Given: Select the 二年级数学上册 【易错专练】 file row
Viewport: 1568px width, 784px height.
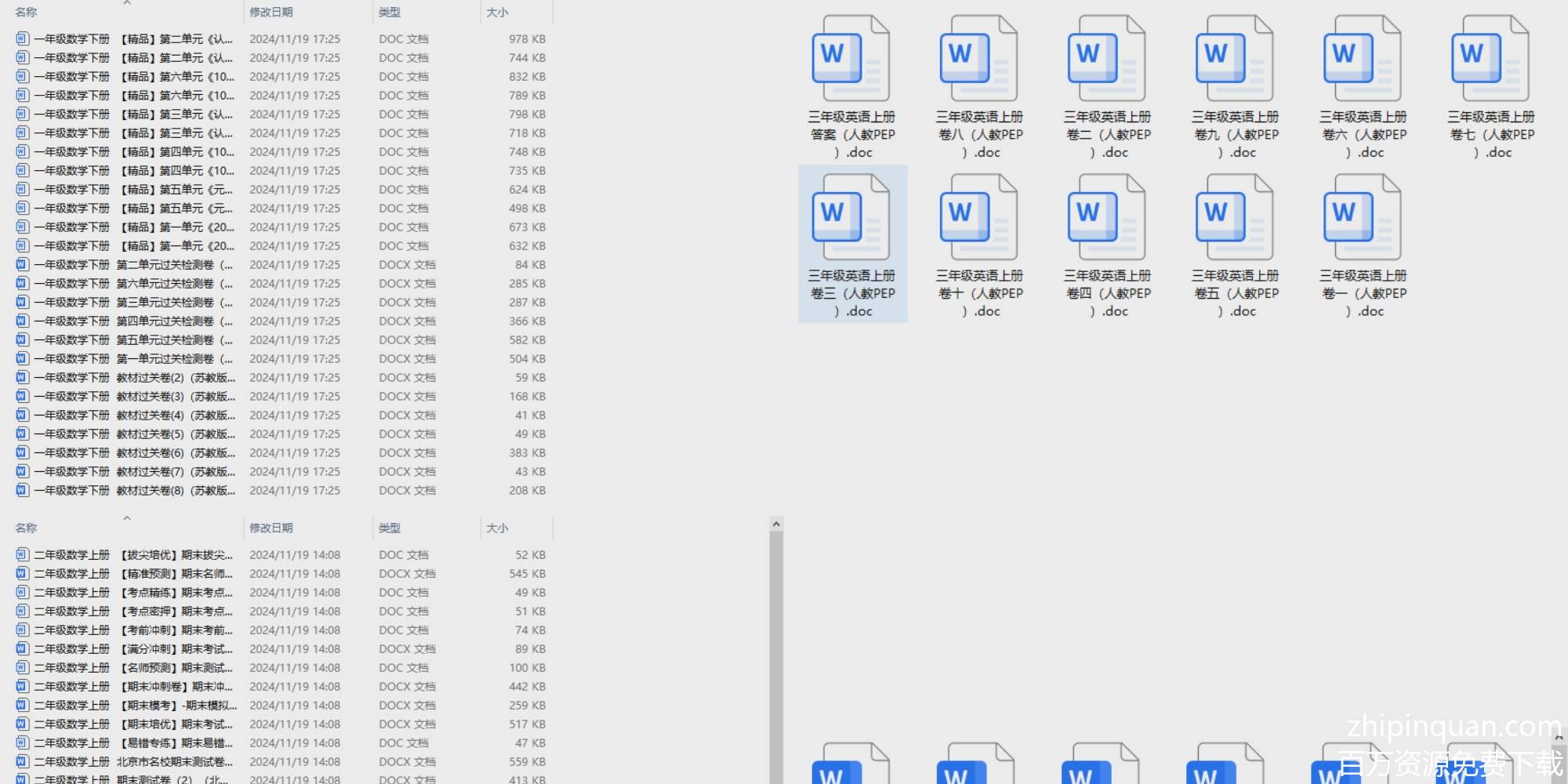Looking at the screenshot, I should [133, 743].
